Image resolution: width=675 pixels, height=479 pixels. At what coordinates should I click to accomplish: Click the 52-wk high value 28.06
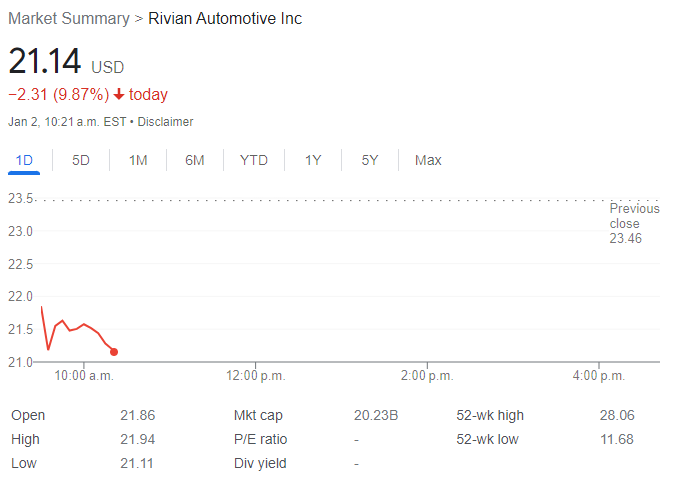pos(616,416)
